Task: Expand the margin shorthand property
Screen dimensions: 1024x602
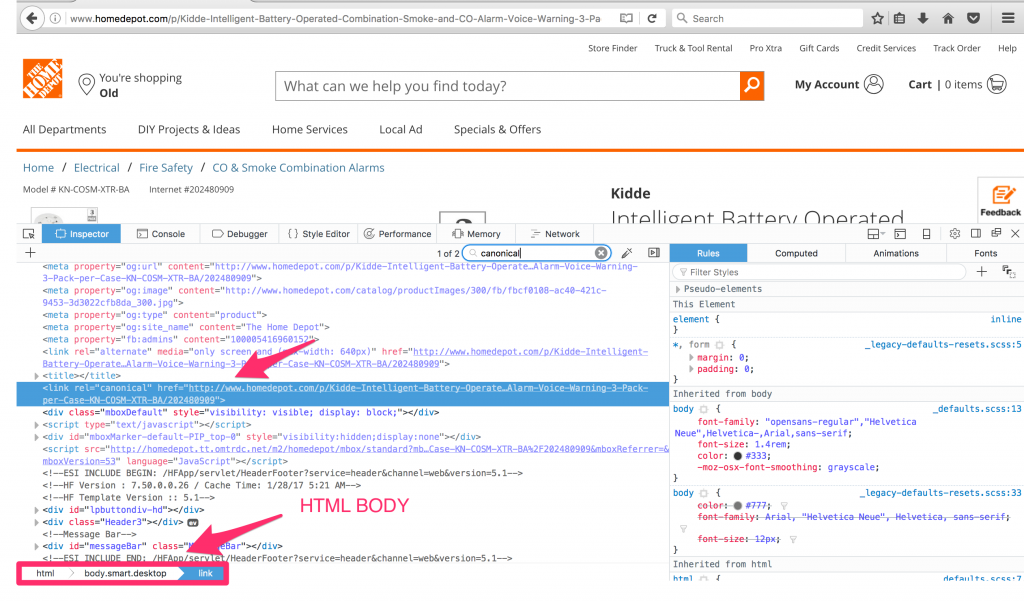Action: pyautogui.click(x=691, y=357)
